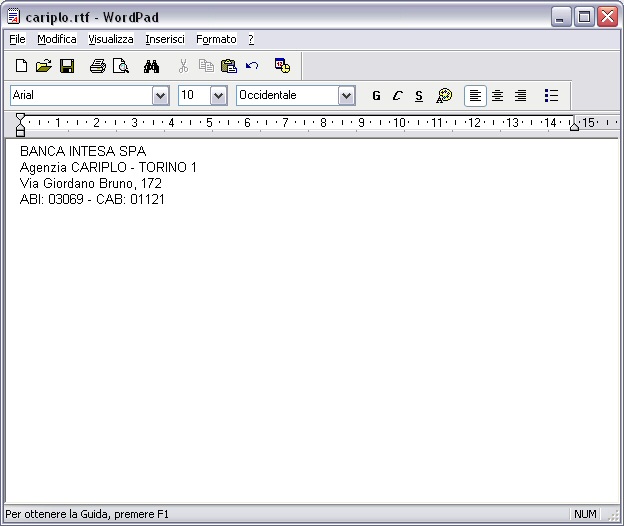Click the status bar text "Per ottenere la Guida"
This screenshot has width=624, height=526.
click(58, 514)
